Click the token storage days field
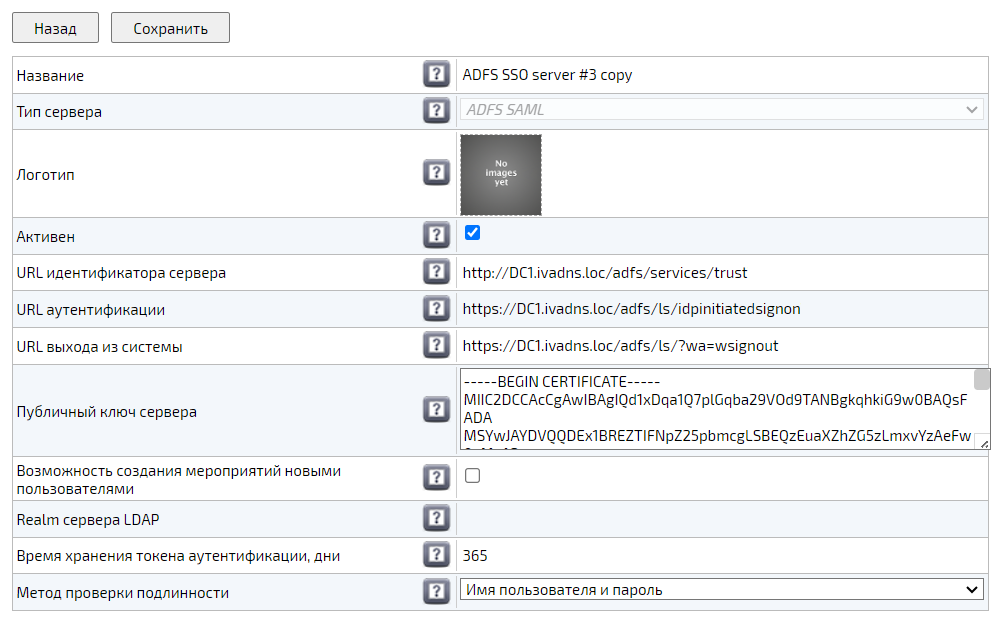1000x623 pixels. 720,555
